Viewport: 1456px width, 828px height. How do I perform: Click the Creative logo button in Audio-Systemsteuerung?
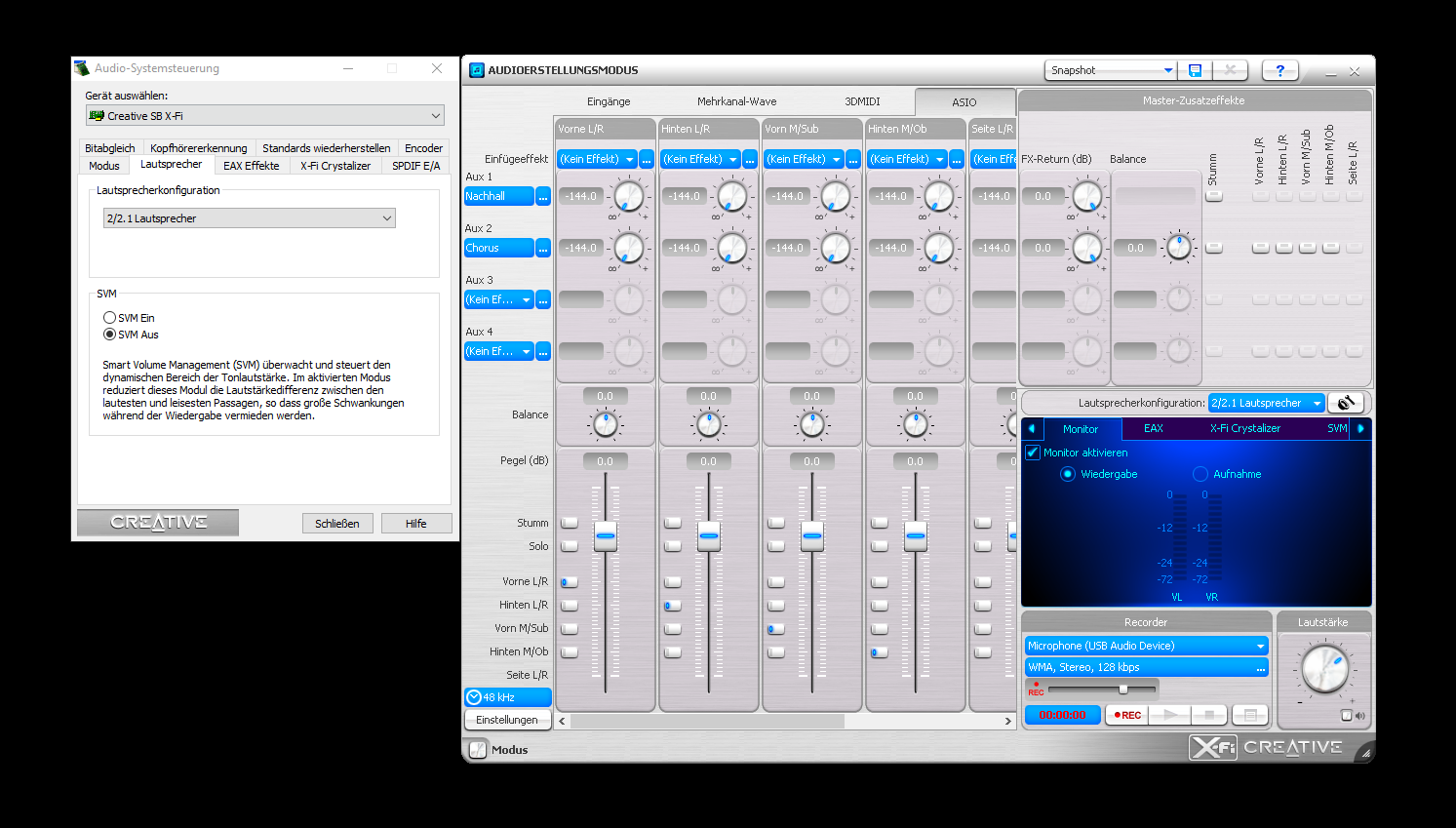coord(158,523)
